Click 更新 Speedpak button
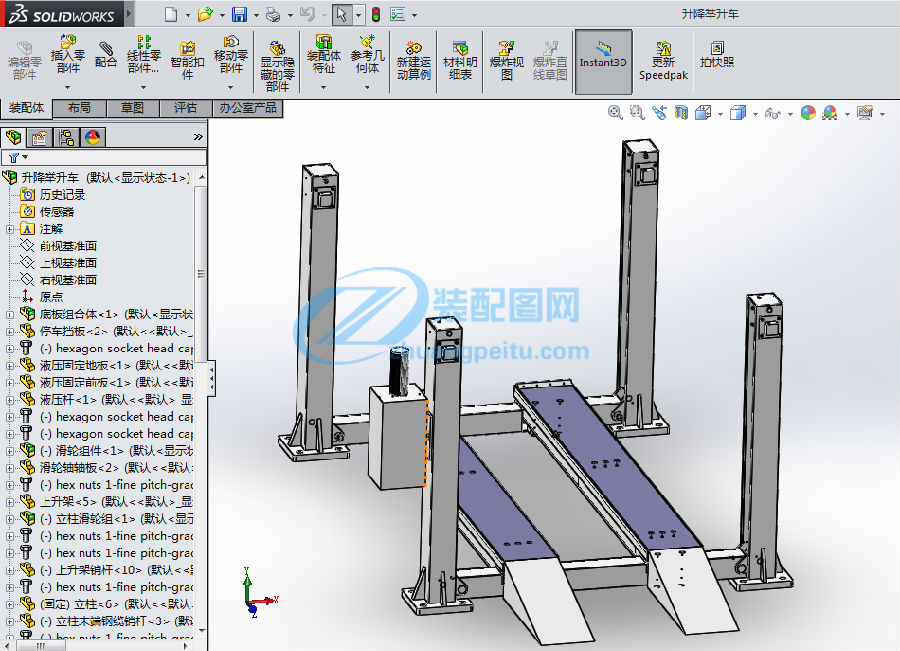The height and width of the screenshot is (651, 900). coord(663,60)
